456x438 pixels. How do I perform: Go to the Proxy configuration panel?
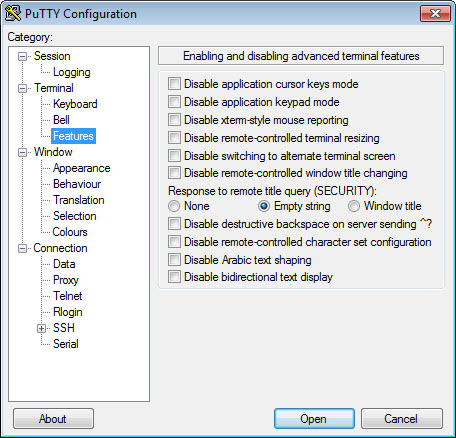pyautogui.click(x=66, y=280)
